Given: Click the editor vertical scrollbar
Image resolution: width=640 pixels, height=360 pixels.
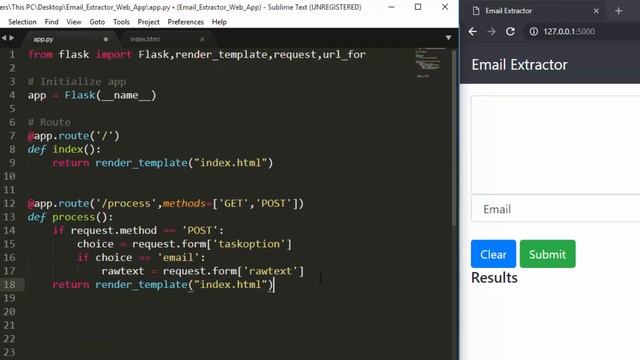Looking at the screenshot, I should [454, 137].
